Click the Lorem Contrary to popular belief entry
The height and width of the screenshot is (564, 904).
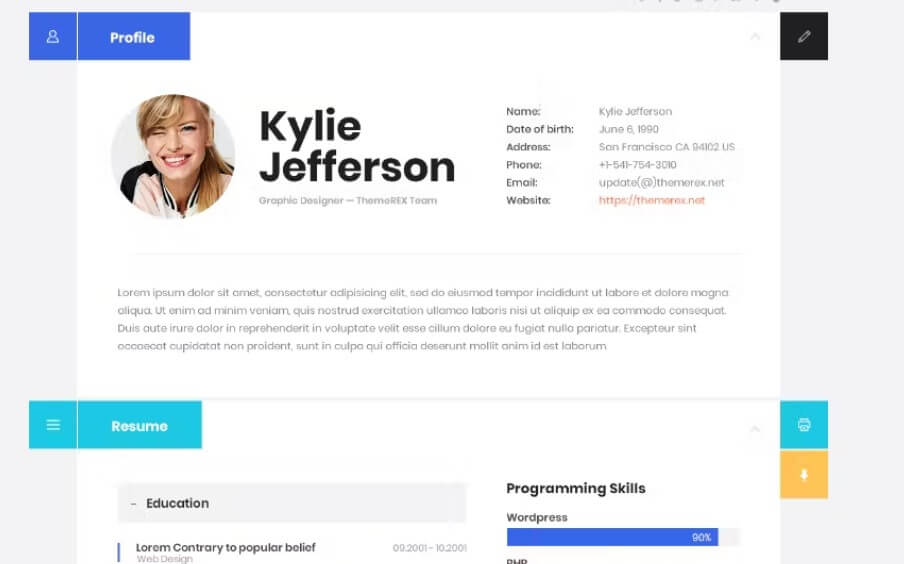[225, 547]
